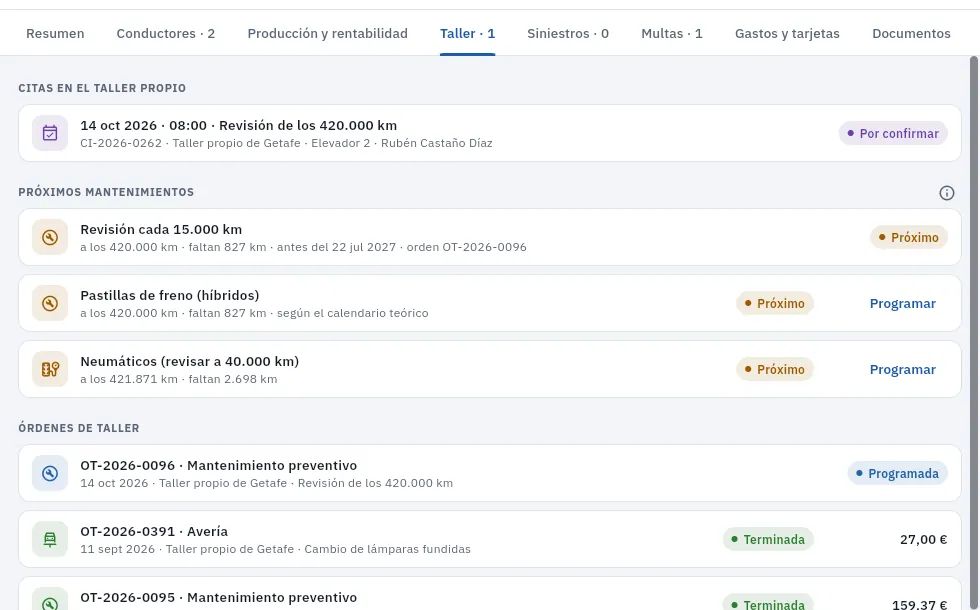Select Pastillas de freno (híbridos) title

[170, 296]
